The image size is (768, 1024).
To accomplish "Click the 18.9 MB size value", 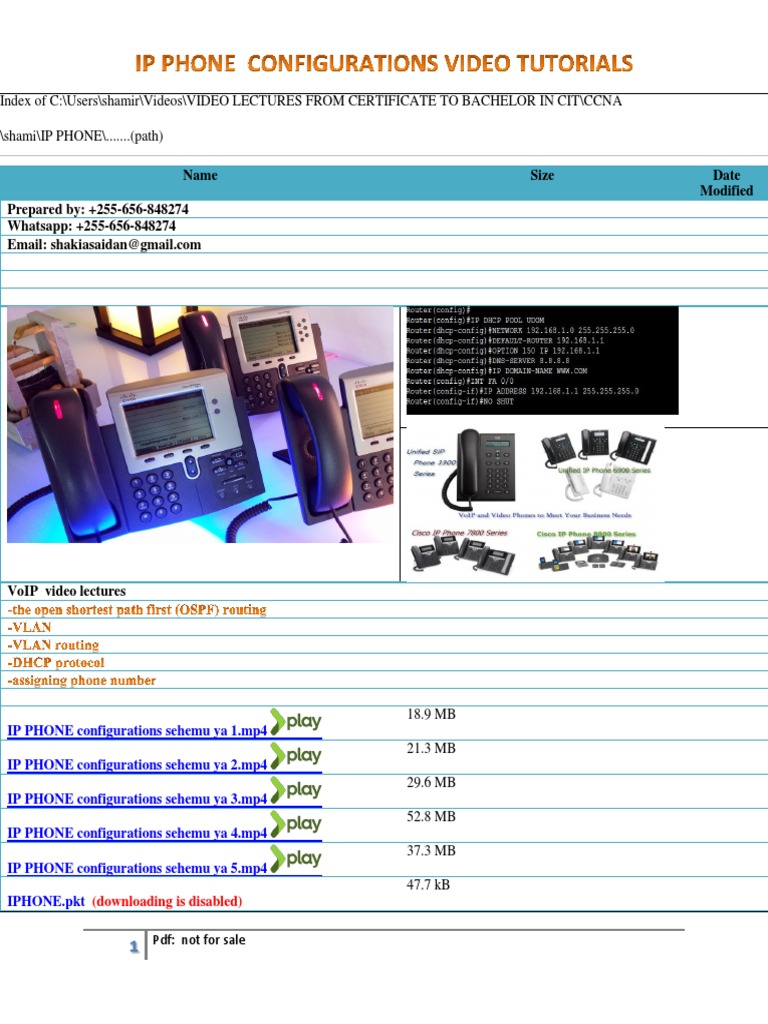I will point(431,714).
